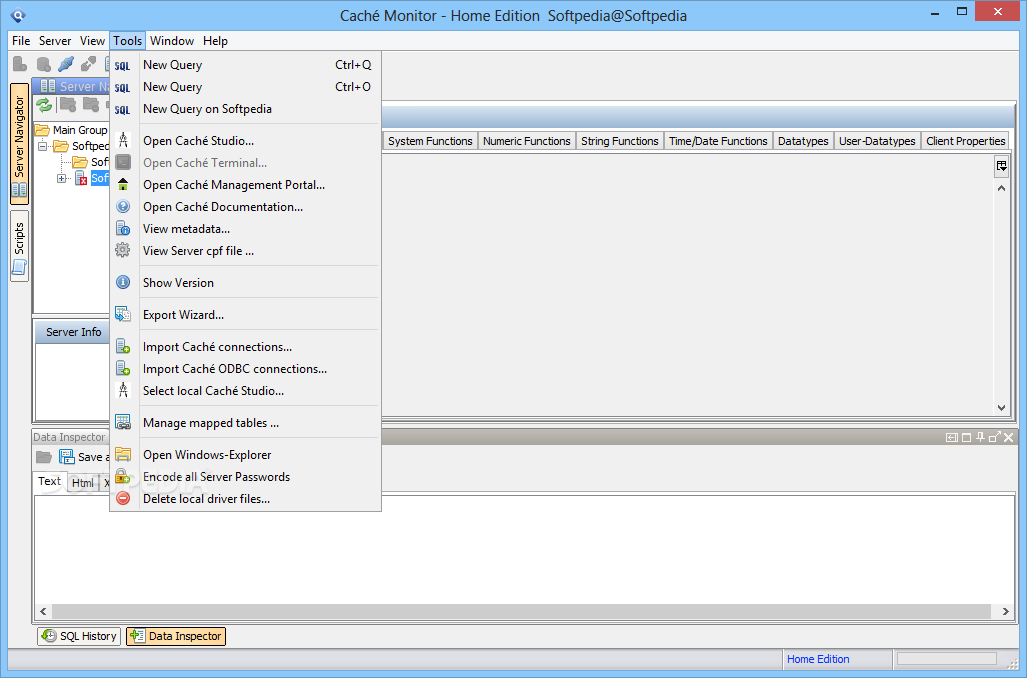Click the gray disconnect plug icon
This screenshot has height=678, width=1027.
(88, 64)
